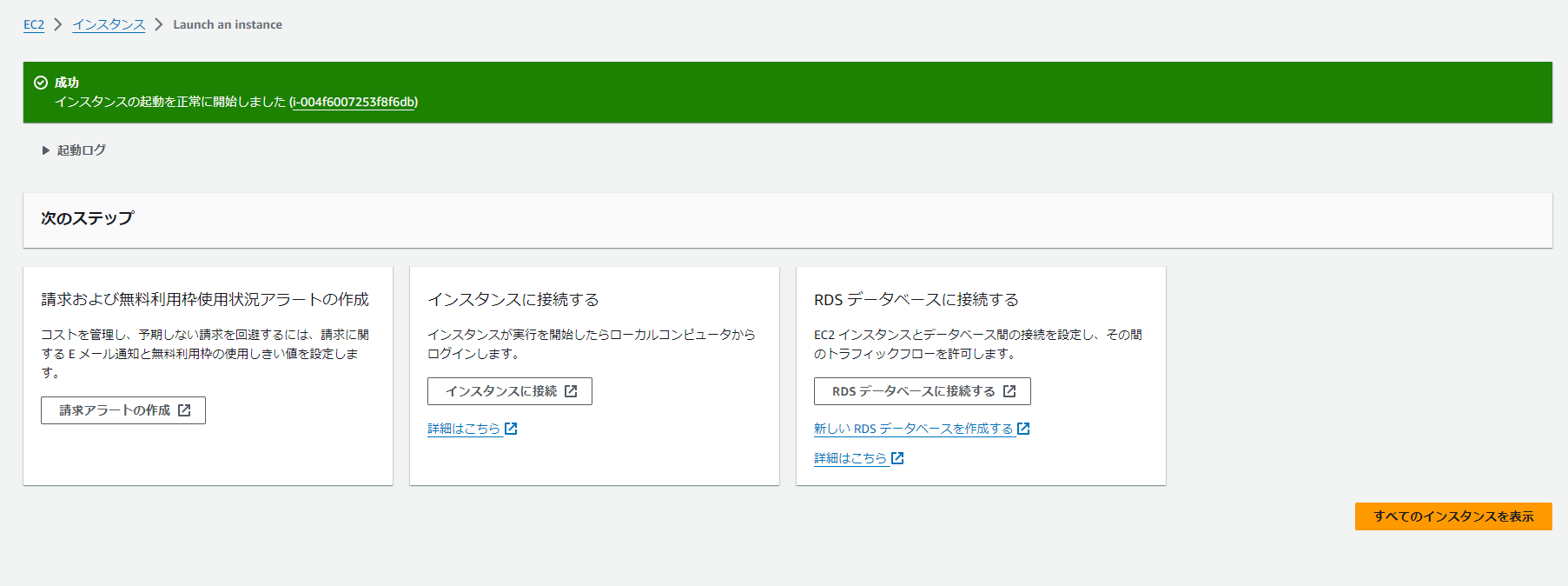Click 請求および無料利用枠使用状況アラートの作成 card title
Screen dimensions: 1568x586
click(205, 299)
